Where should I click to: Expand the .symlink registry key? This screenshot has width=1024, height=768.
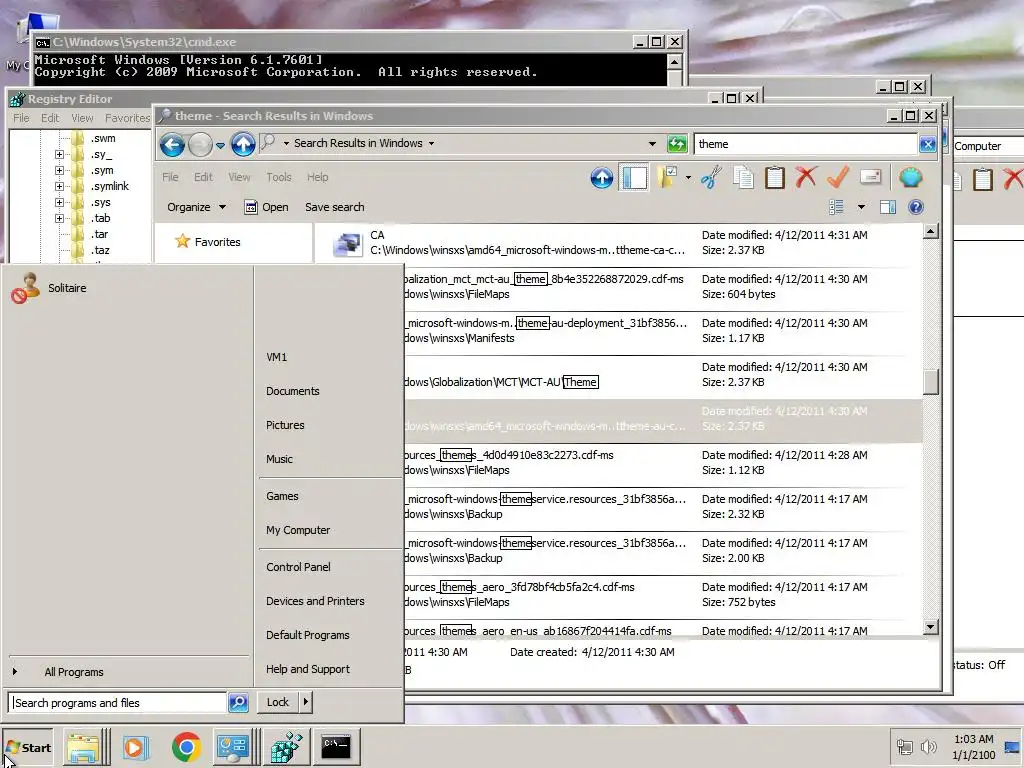click(59, 186)
